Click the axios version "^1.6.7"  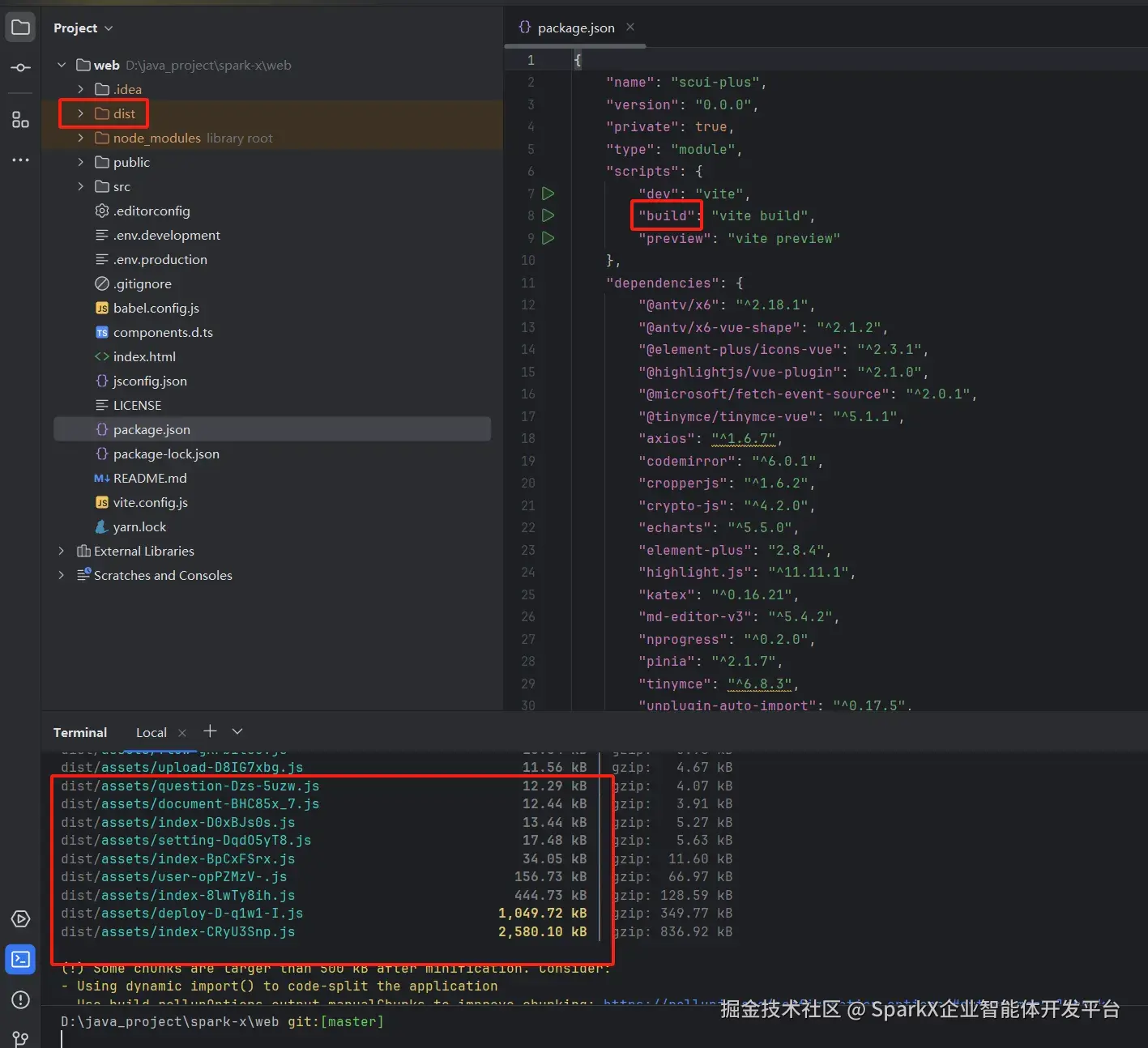744,438
